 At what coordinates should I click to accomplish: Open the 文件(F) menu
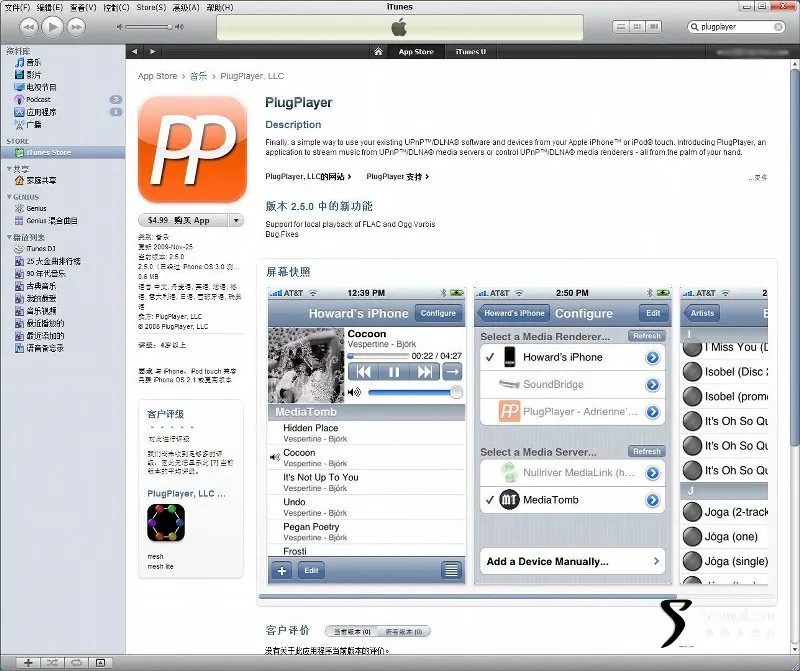pos(17,7)
